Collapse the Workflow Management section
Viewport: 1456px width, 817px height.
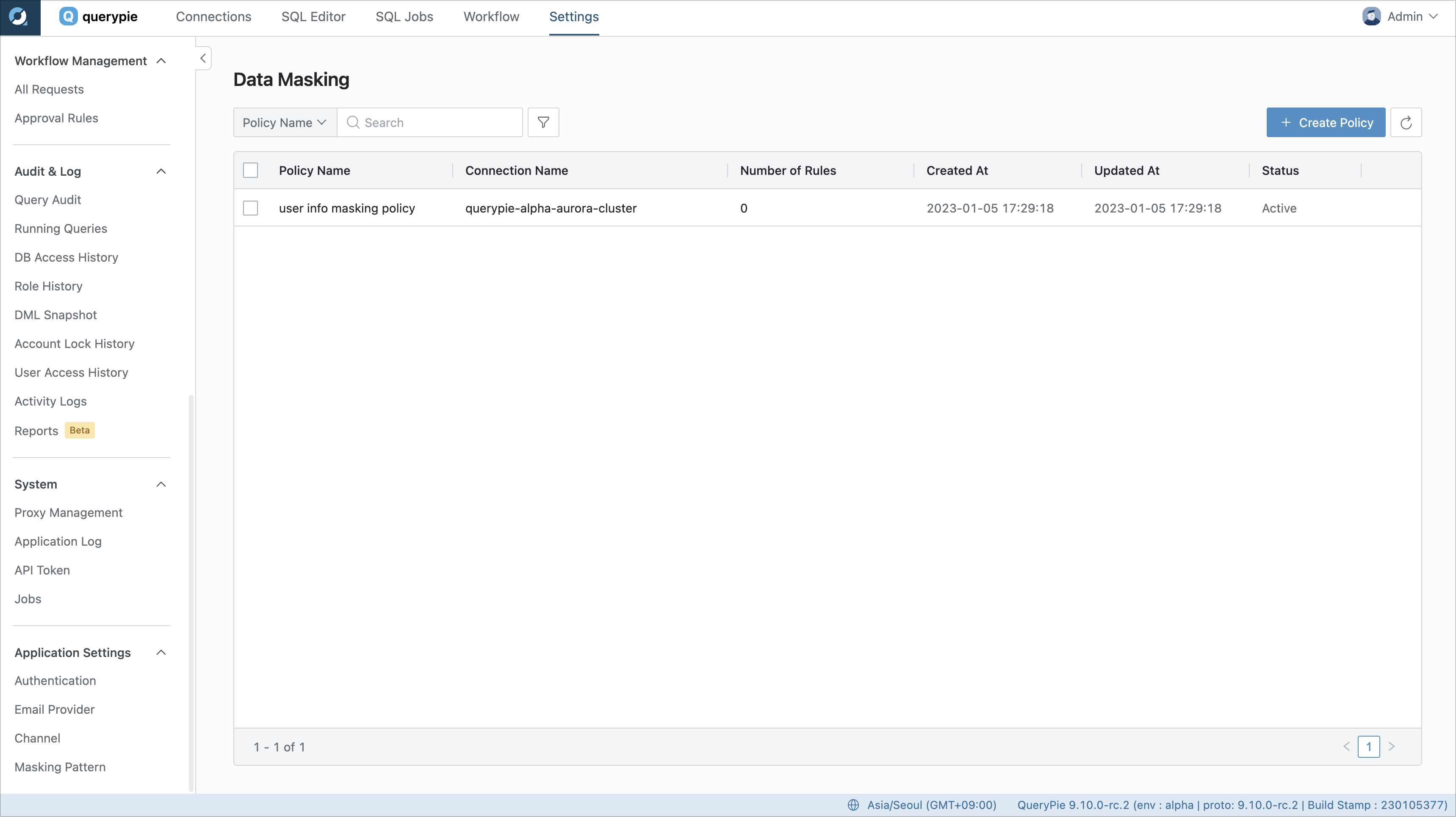pyautogui.click(x=161, y=61)
